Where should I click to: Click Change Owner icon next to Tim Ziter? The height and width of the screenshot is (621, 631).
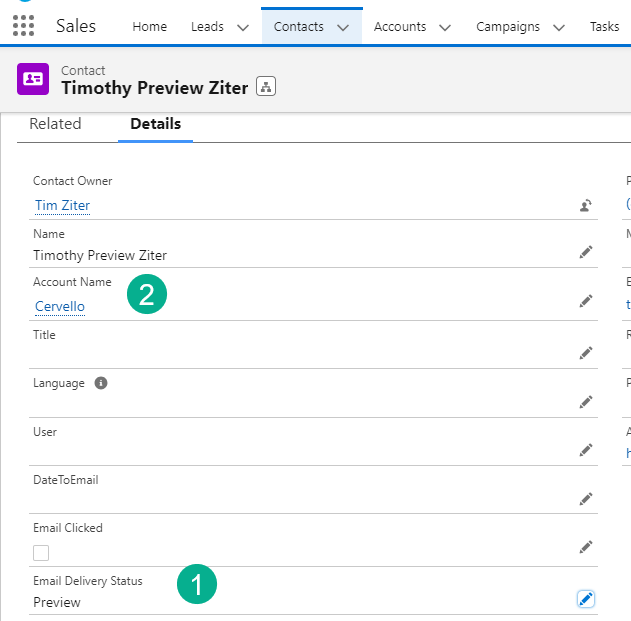coord(585,206)
